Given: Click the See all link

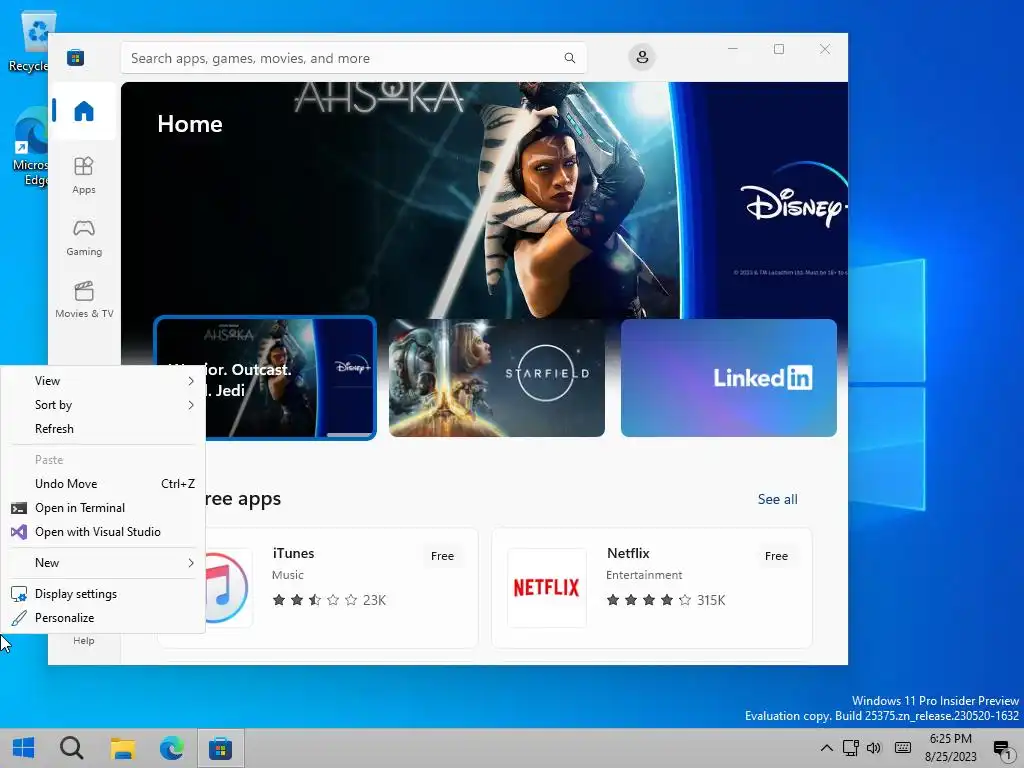Looking at the screenshot, I should 777,500.
